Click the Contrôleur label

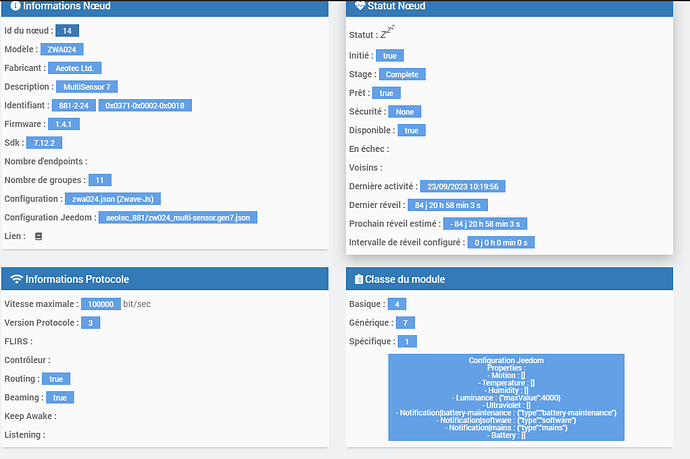[27, 360]
